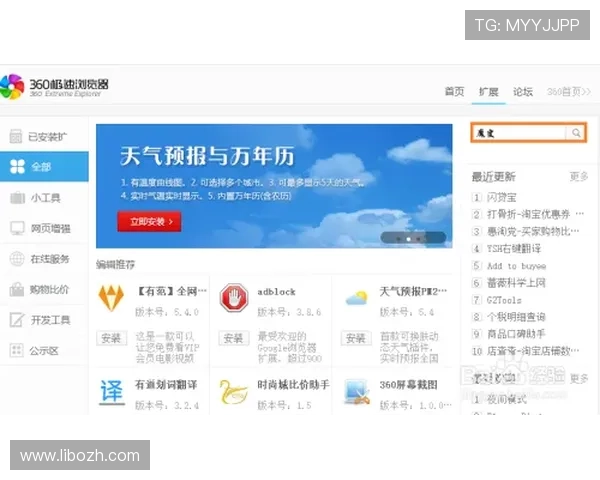Viewport: 600px width, 480px height.
Task: Click the 360 browser logo
Action: (x=54, y=87)
